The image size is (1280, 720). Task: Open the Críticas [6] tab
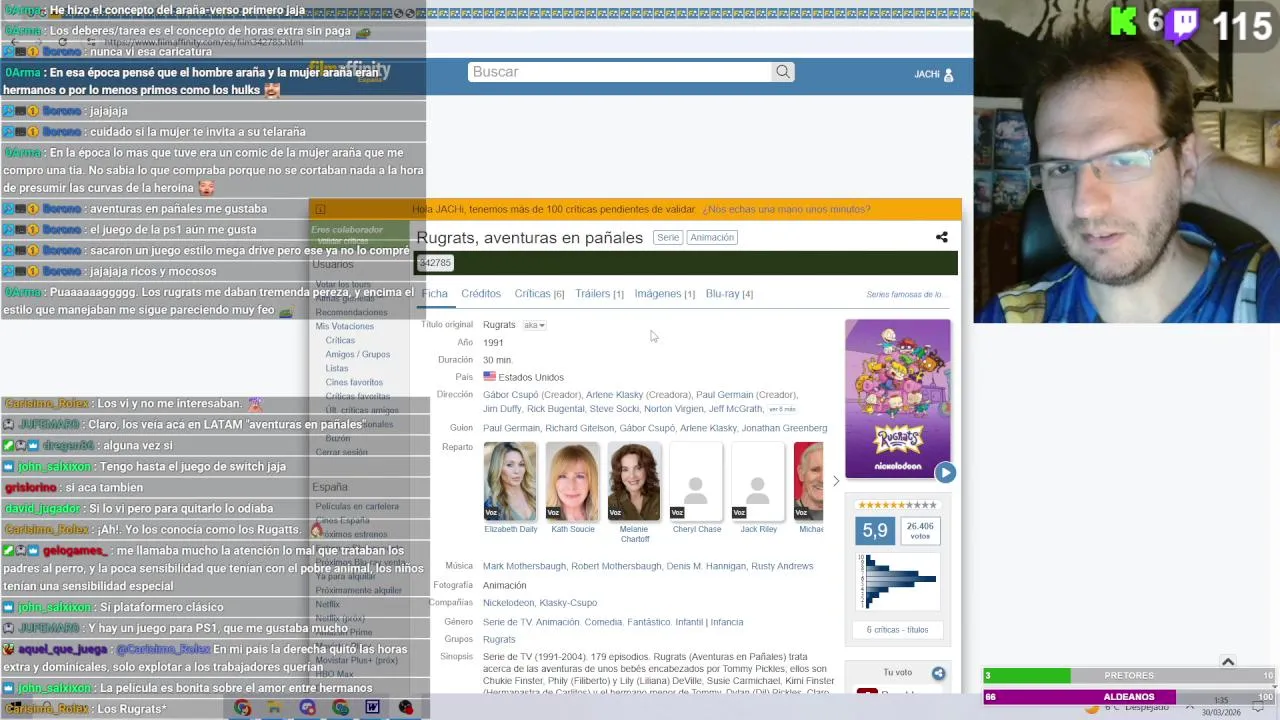point(539,294)
